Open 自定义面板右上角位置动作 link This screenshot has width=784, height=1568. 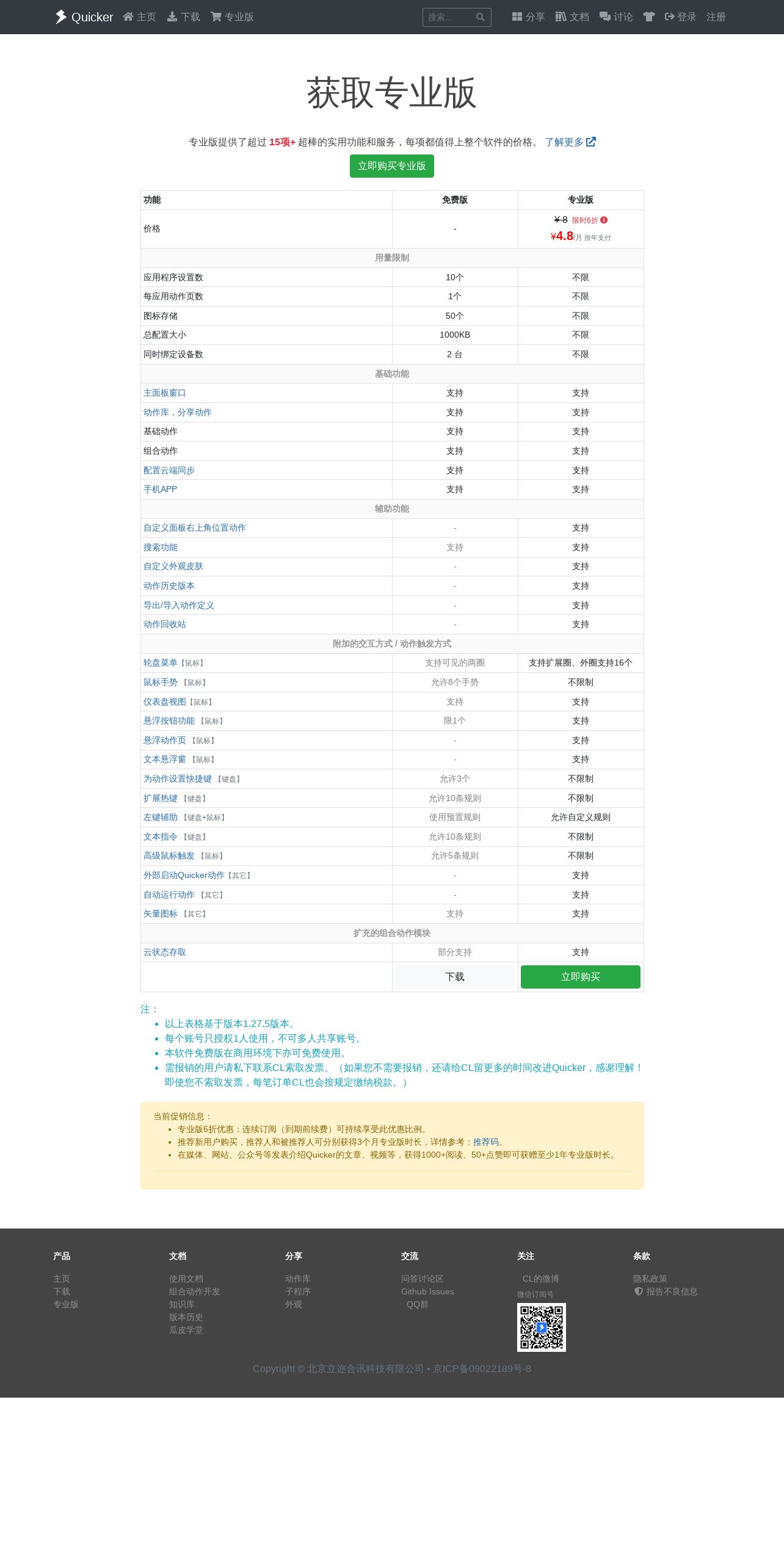tap(195, 528)
